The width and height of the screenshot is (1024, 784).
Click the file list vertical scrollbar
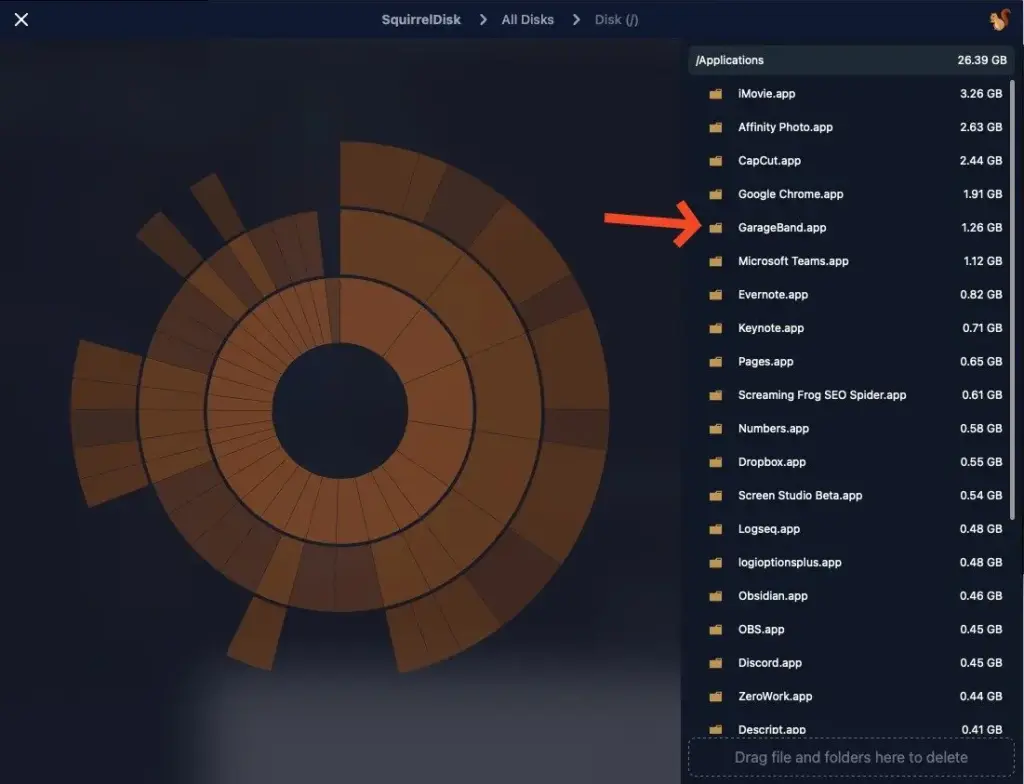pos(1012,300)
